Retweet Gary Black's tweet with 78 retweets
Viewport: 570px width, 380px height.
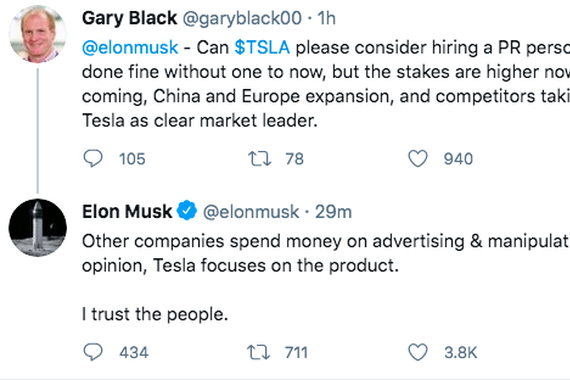(x=260, y=159)
